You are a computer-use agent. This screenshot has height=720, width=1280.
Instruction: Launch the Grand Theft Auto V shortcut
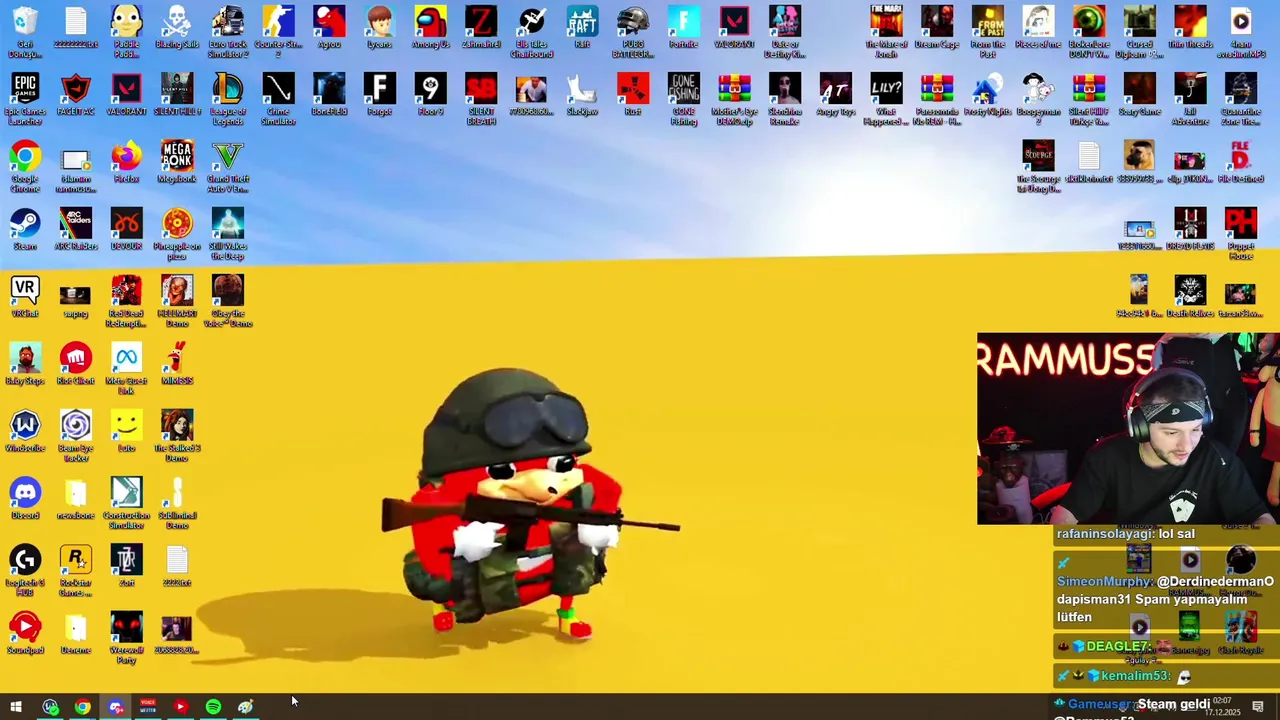click(x=228, y=166)
